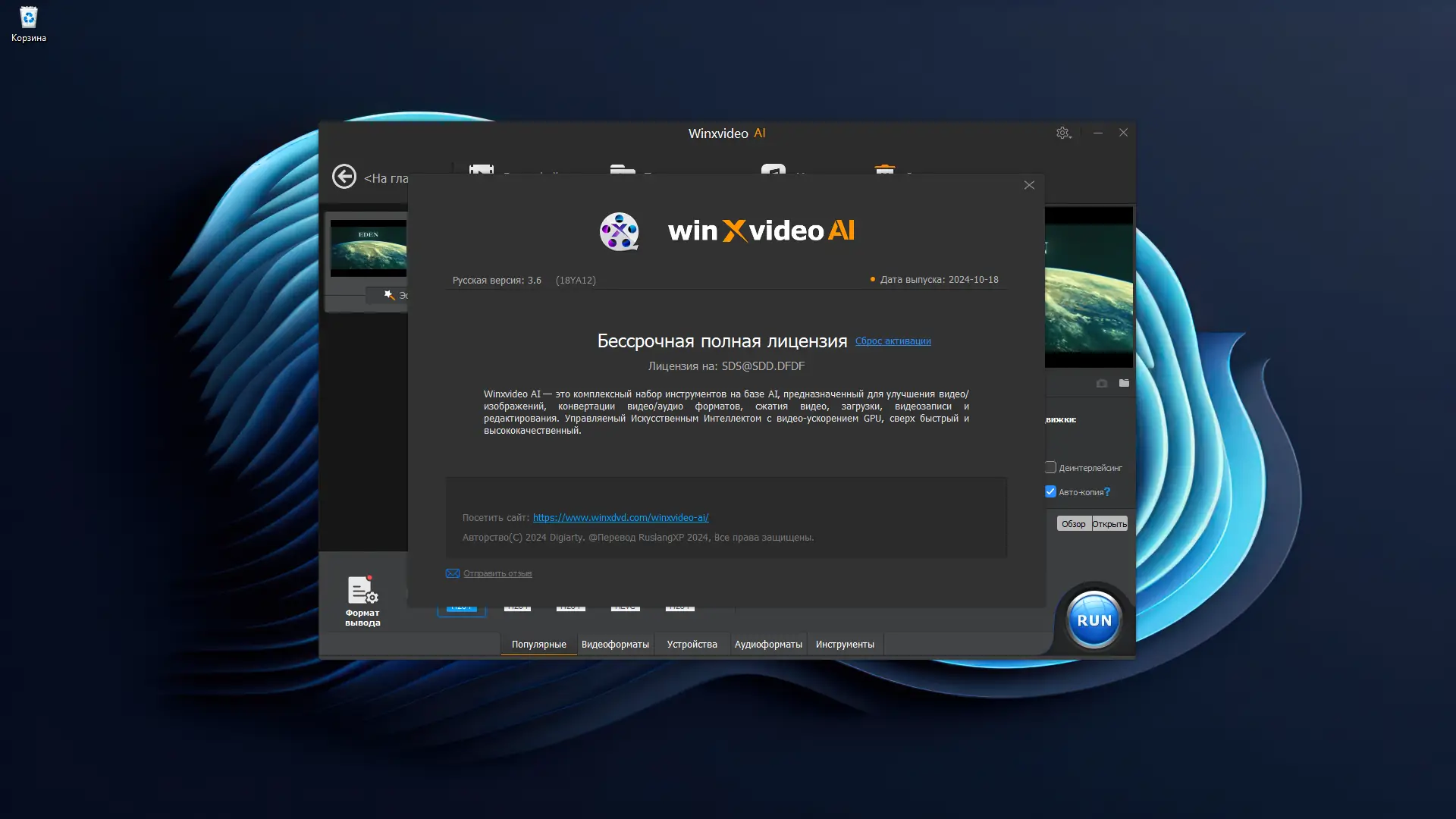The image size is (1456, 819).
Task: Click the Открыть button
Action: [x=1109, y=524]
